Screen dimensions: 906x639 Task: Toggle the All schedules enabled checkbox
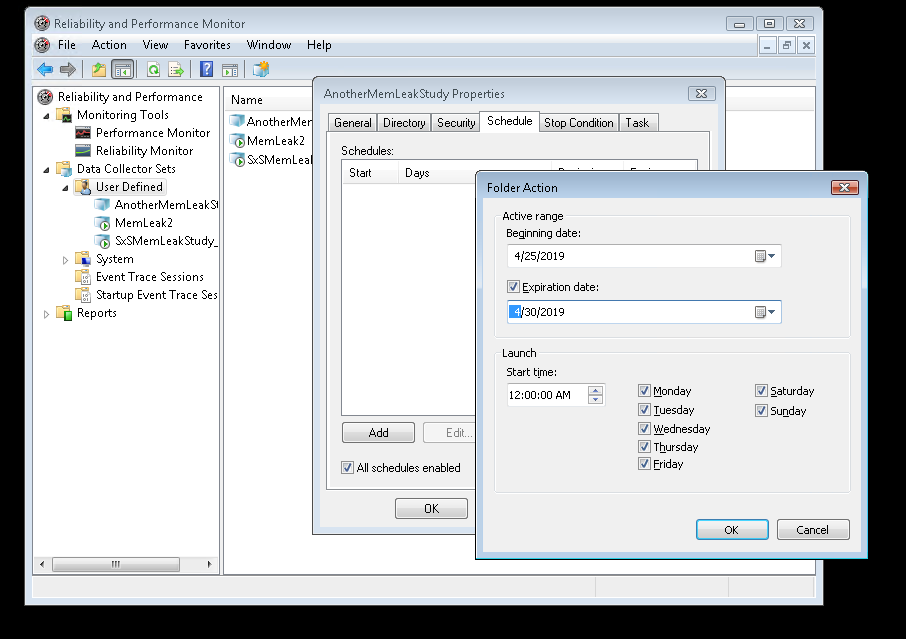[348, 467]
